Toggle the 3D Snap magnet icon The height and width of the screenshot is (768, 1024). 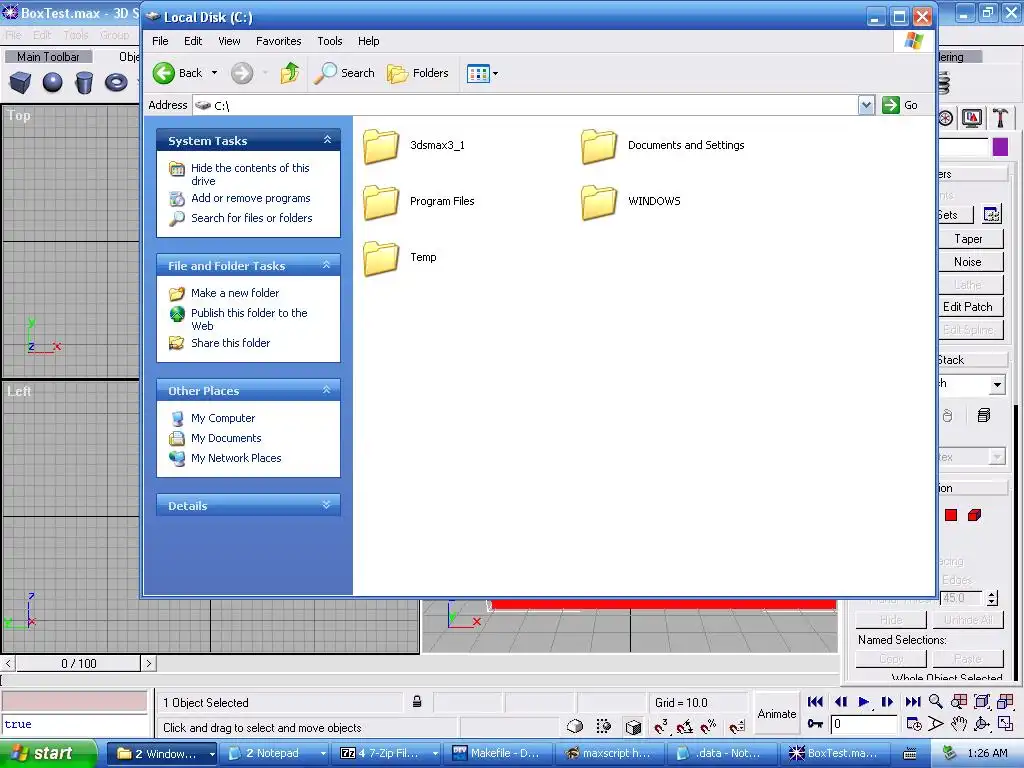pos(661,726)
